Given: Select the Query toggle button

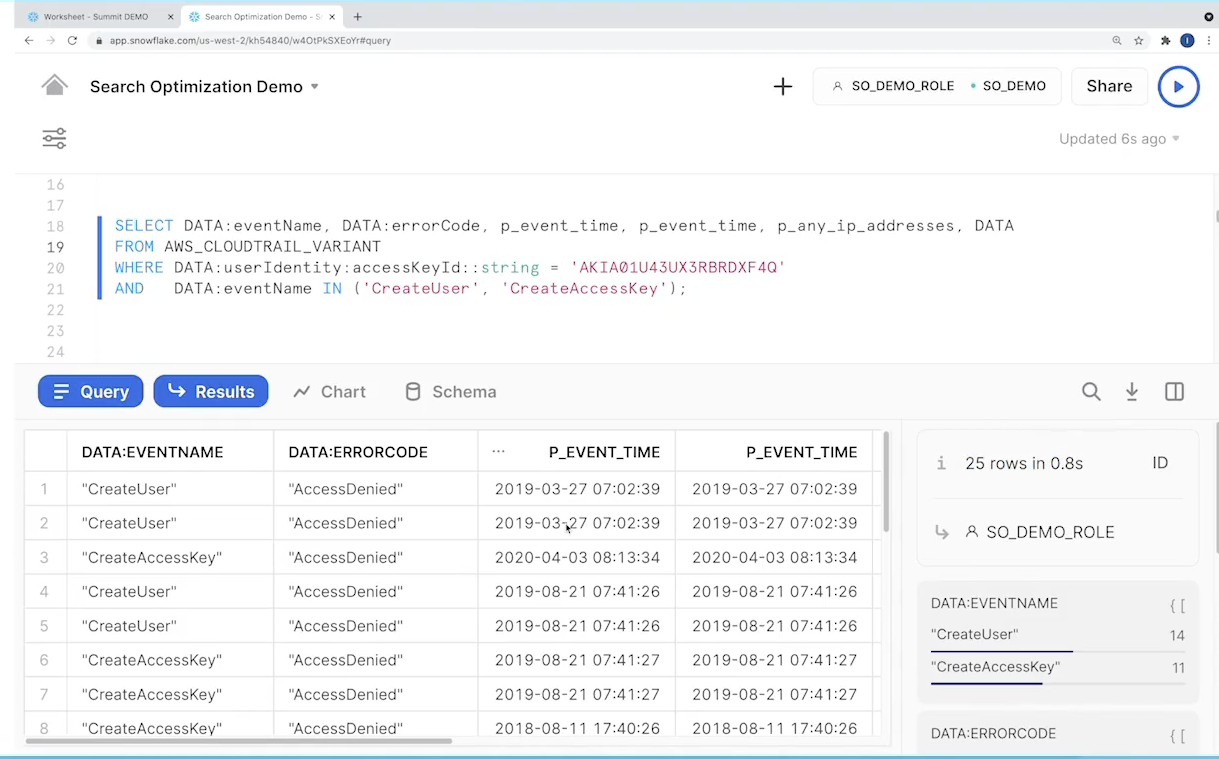Looking at the screenshot, I should (x=91, y=392).
